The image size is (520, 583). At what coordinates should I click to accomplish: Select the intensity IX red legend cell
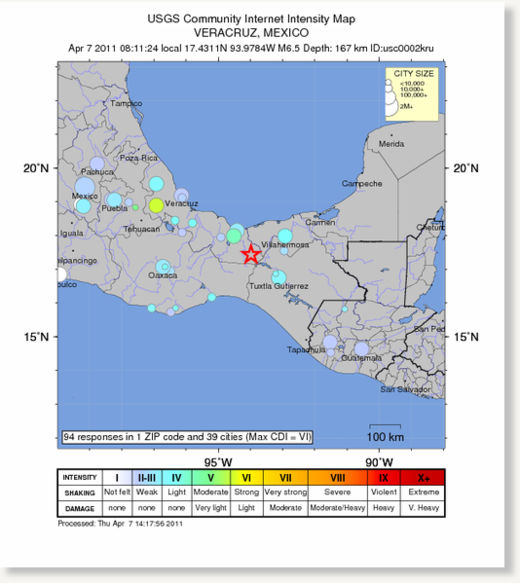pyautogui.click(x=384, y=478)
